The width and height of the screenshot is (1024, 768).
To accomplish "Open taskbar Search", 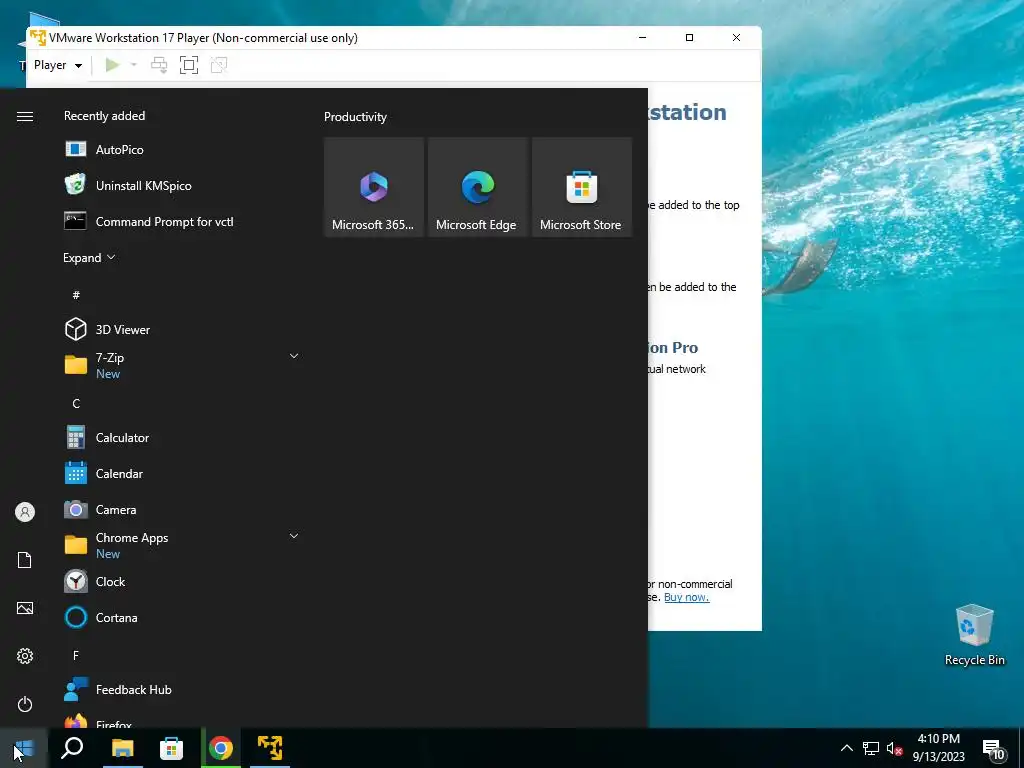I will (72, 748).
